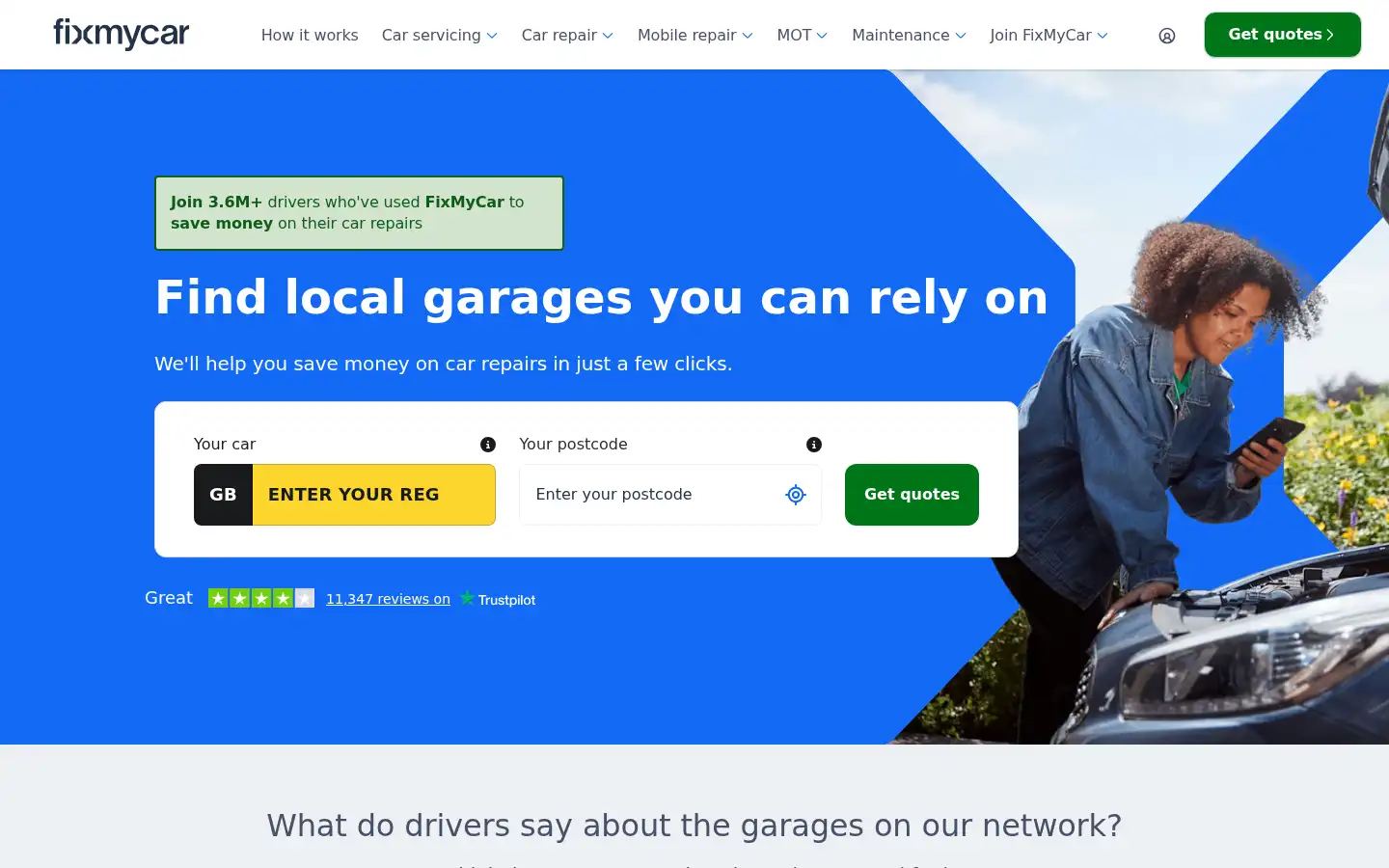Click the Trustpilot star rating
Screen dimensions: 1389x868
tap(261, 598)
